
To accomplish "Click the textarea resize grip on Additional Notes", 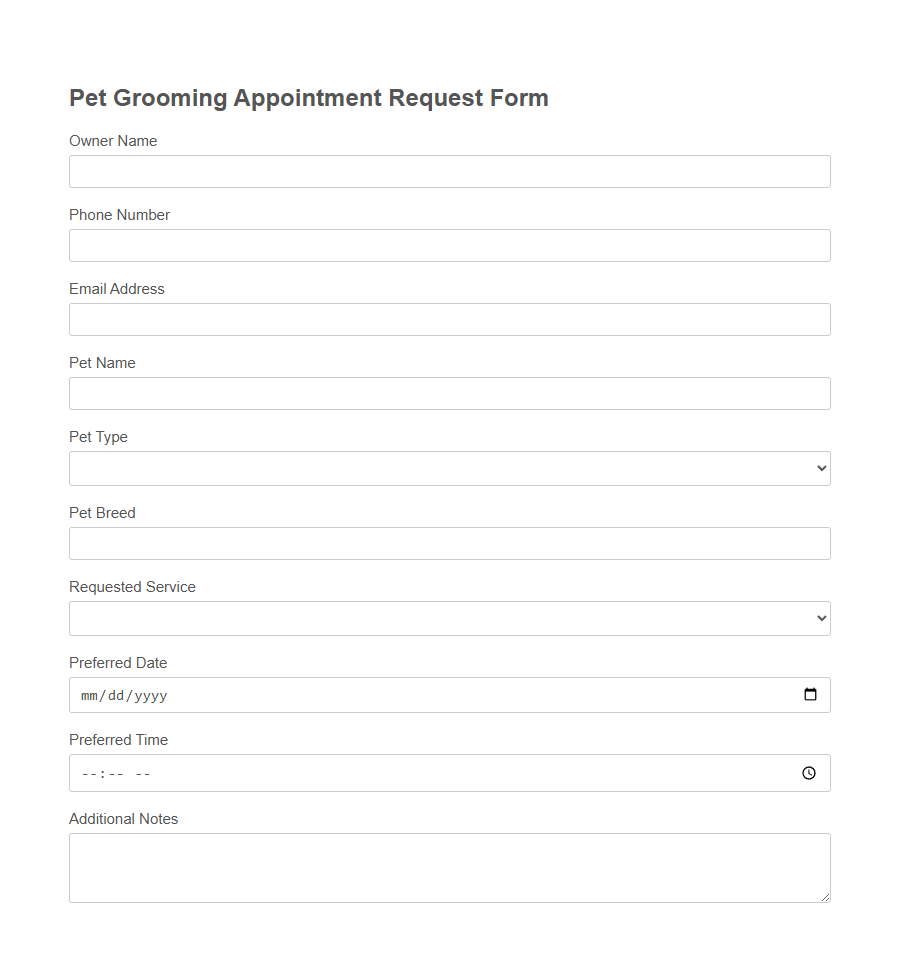I will pyautogui.click(x=826, y=899).
